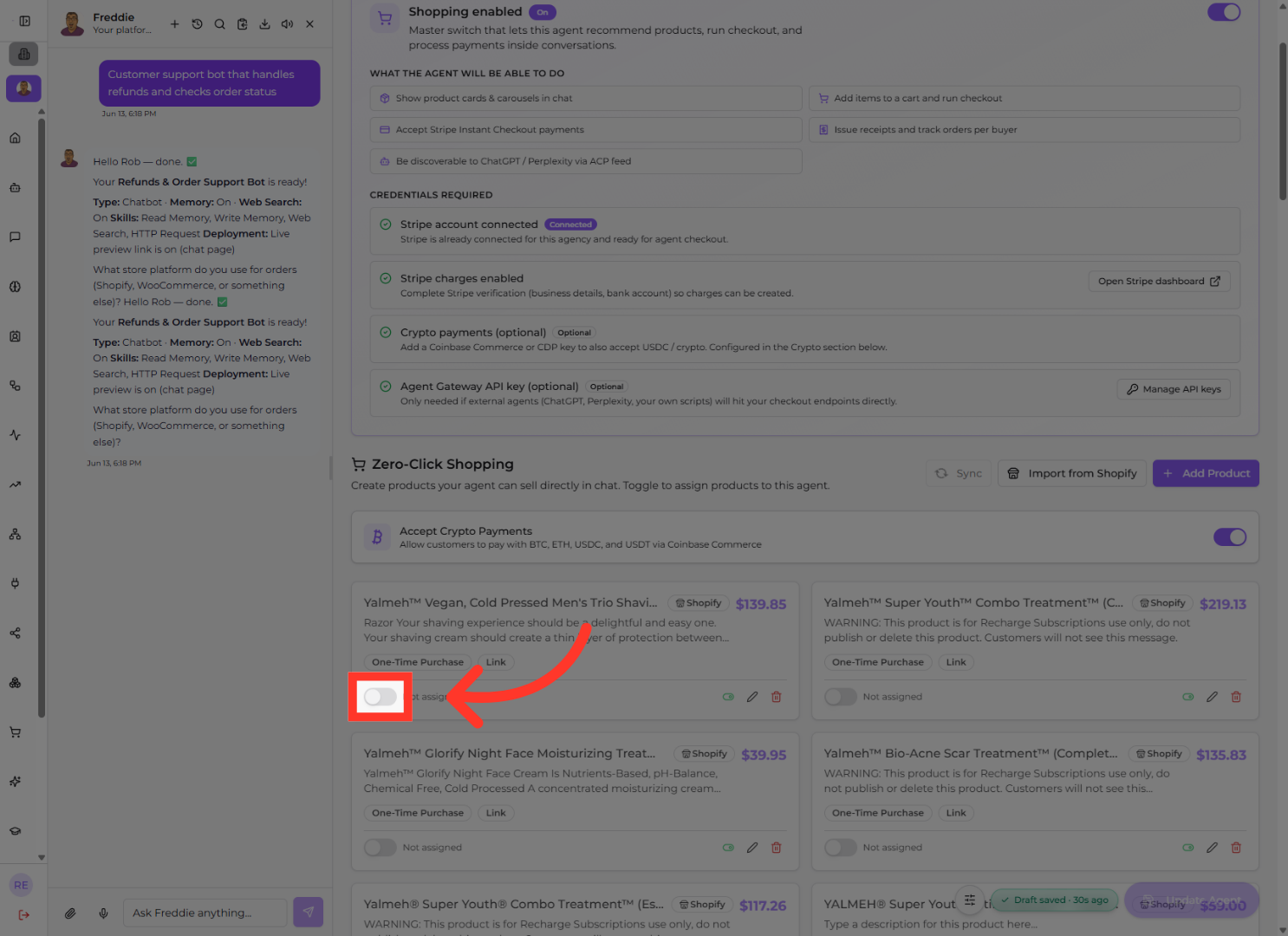Image resolution: width=1288 pixels, height=936 pixels.
Task: Click the Sync products button
Action: 958,473
